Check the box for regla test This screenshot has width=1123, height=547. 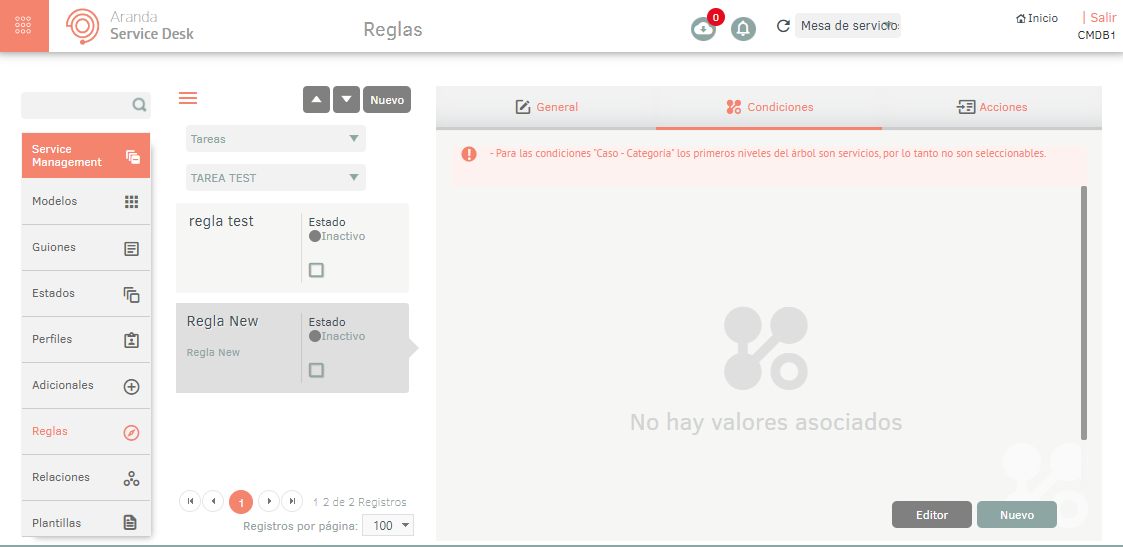pos(316,270)
